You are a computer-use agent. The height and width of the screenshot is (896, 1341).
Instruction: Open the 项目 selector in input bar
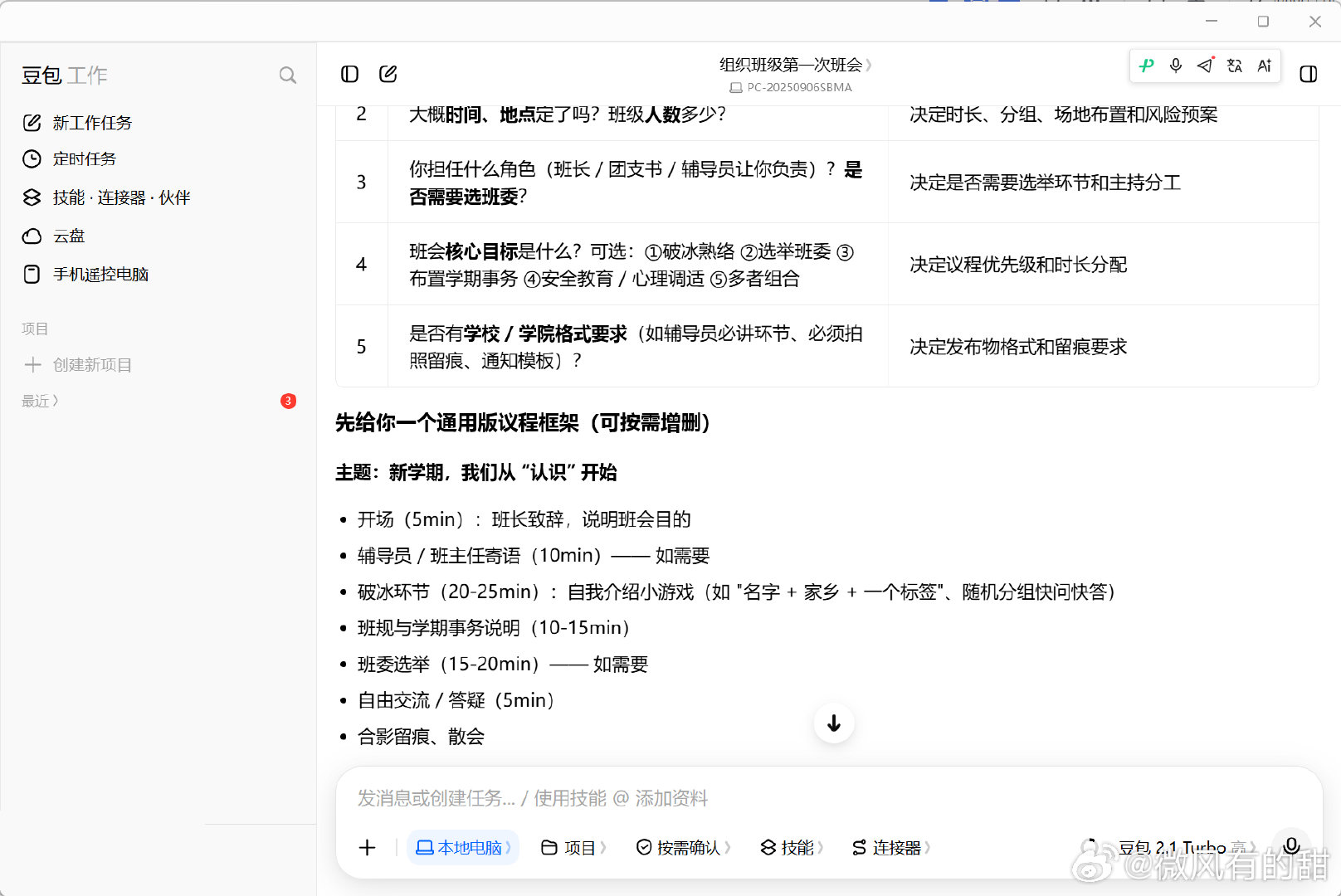pos(573,848)
